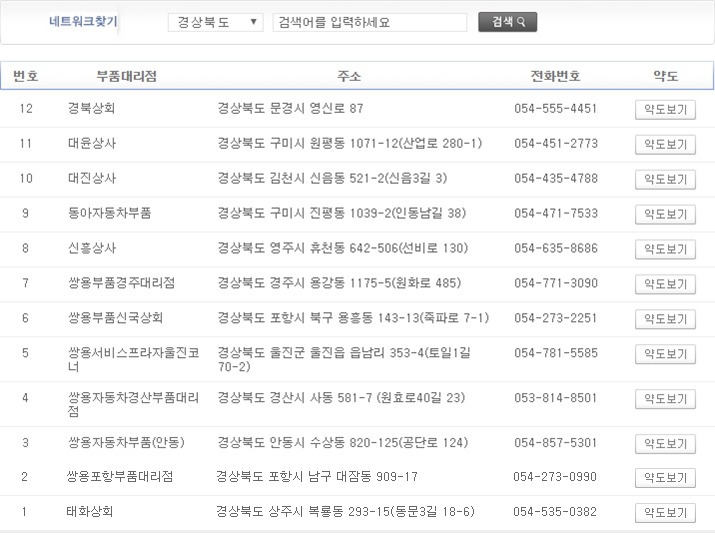Screen dimensions: 715x546
Task: Open map for 쌍용자동차부품(안동)
Action: coord(665,443)
